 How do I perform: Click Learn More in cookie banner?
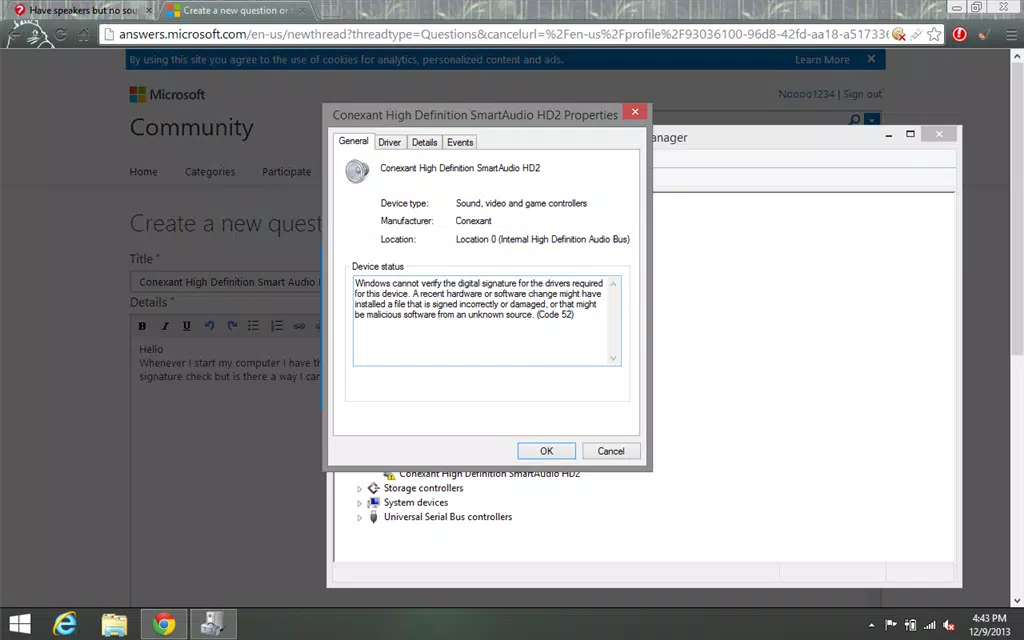pyautogui.click(x=822, y=59)
